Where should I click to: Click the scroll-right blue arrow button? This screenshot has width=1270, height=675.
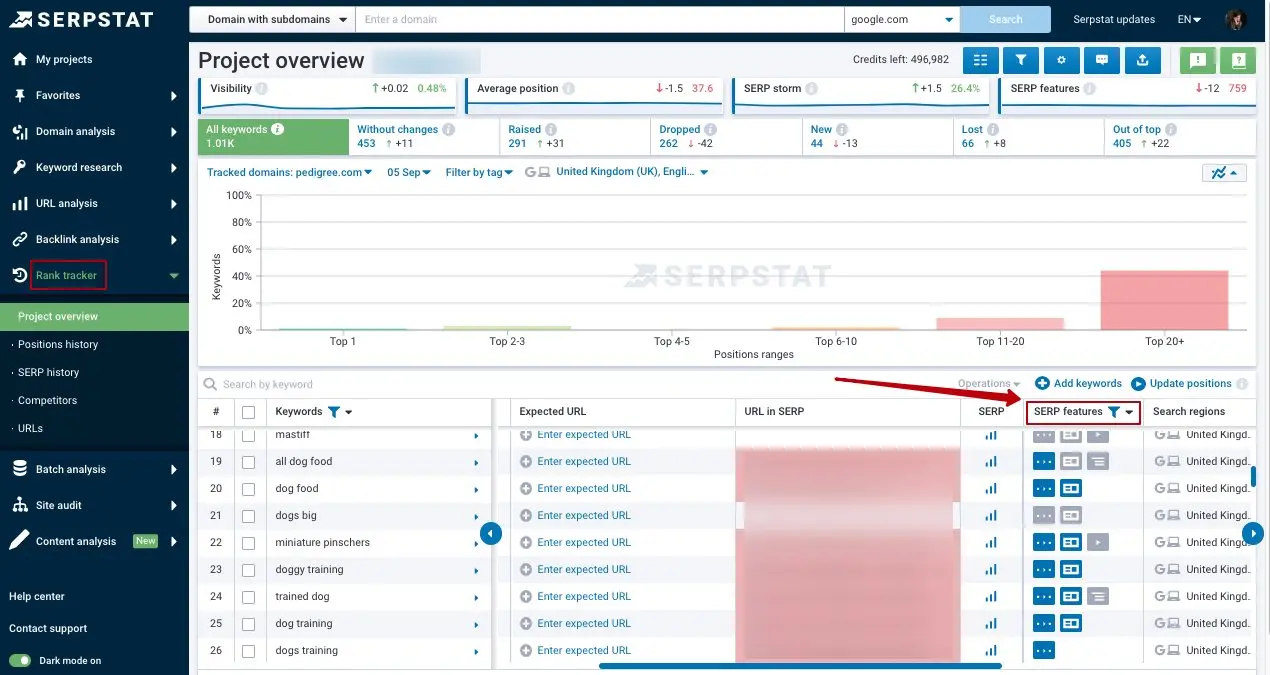[x=1253, y=534]
